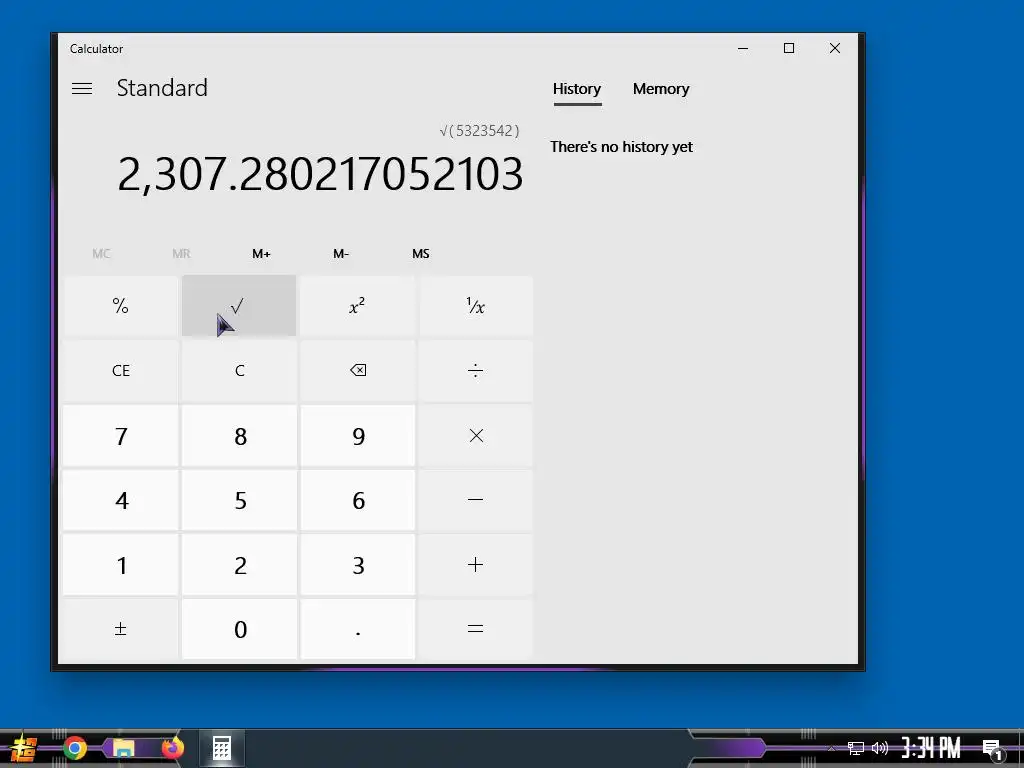Switch to the Memory tab
The height and width of the screenshot is (768, 1024).
661,89
